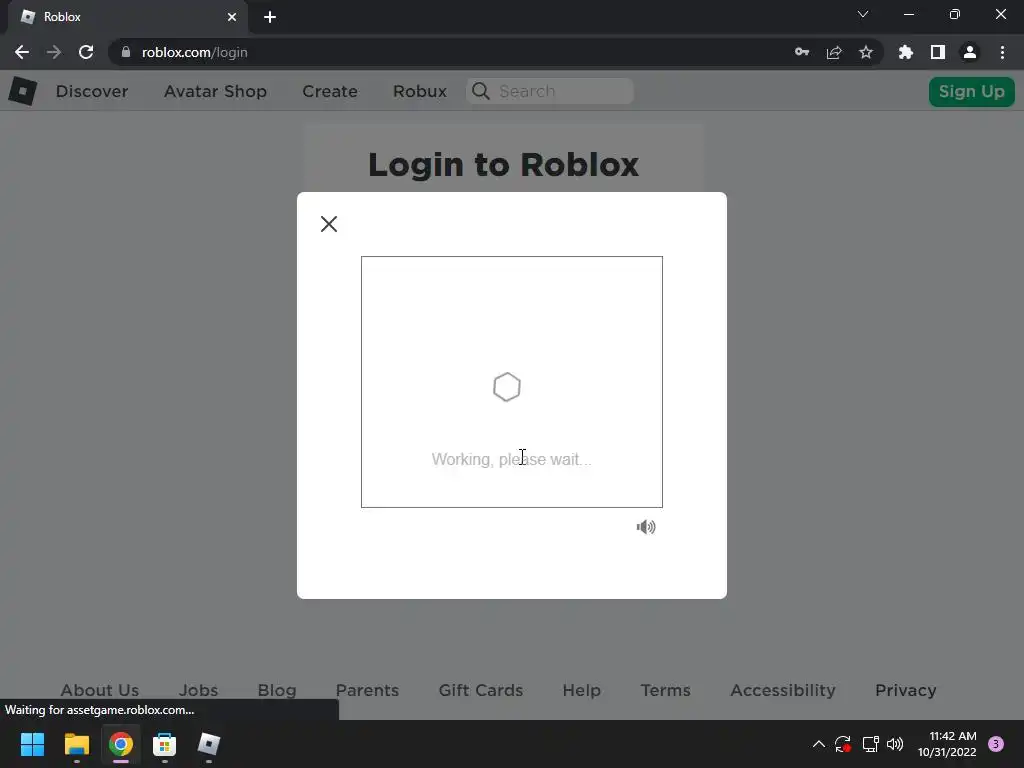
Task: Open File Explorer from taskbar
Action: point(76,744)
